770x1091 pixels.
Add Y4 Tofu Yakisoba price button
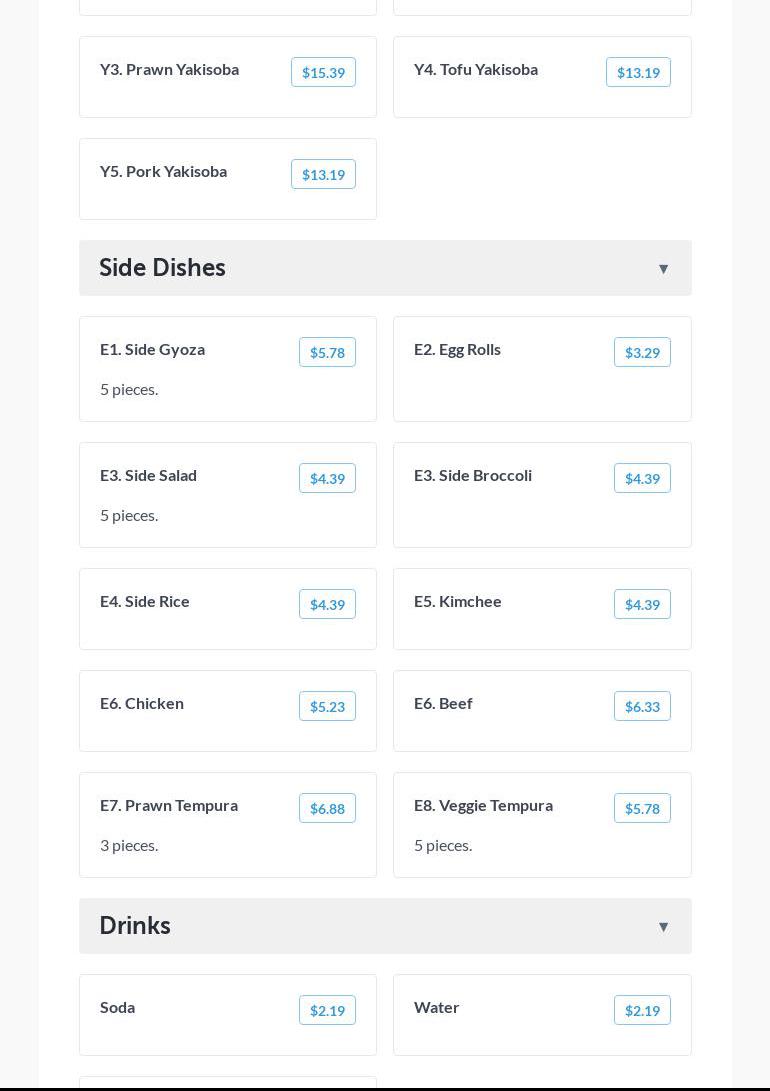click(x=638, y=72)
